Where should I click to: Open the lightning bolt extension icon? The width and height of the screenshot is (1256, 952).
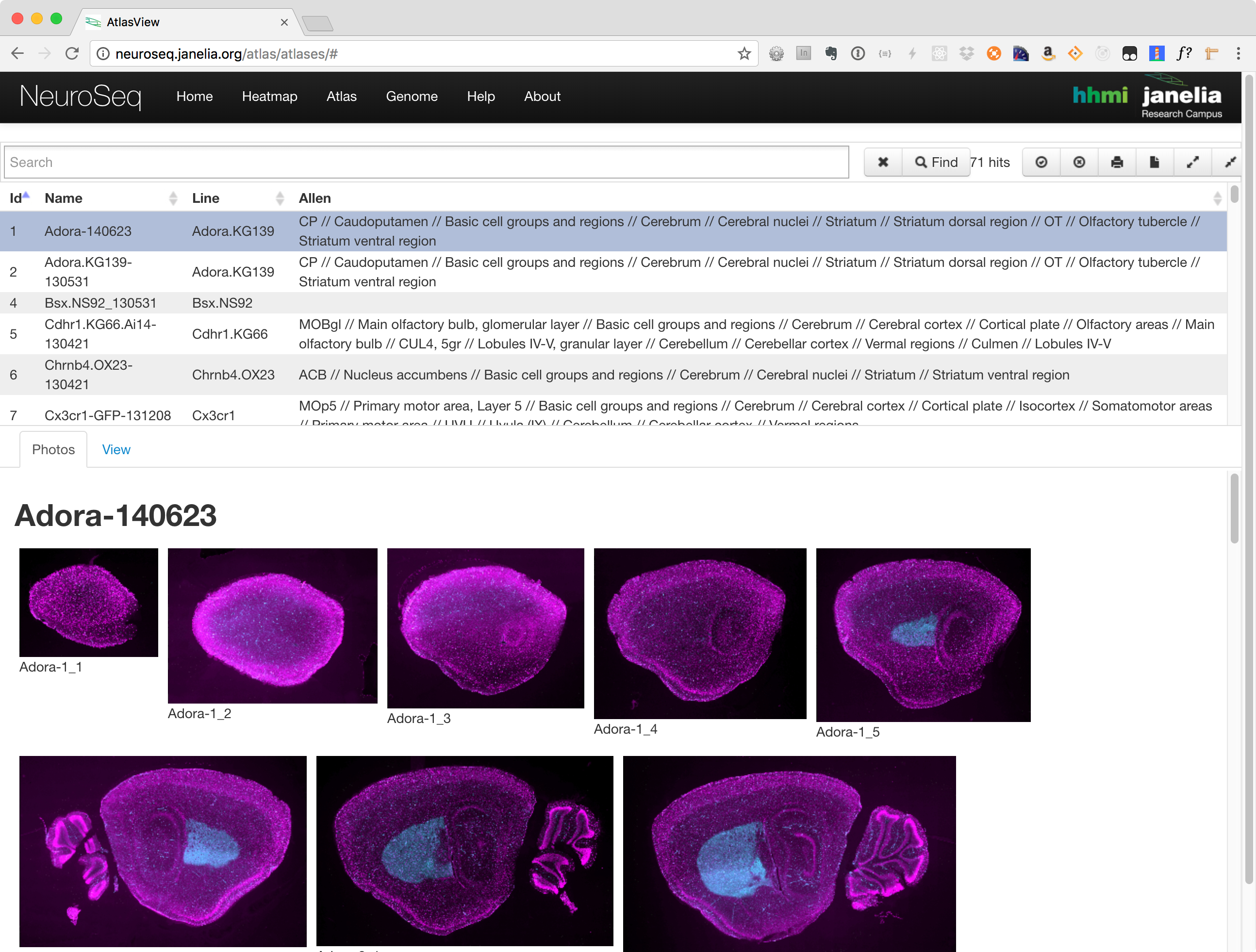[912, 53]
